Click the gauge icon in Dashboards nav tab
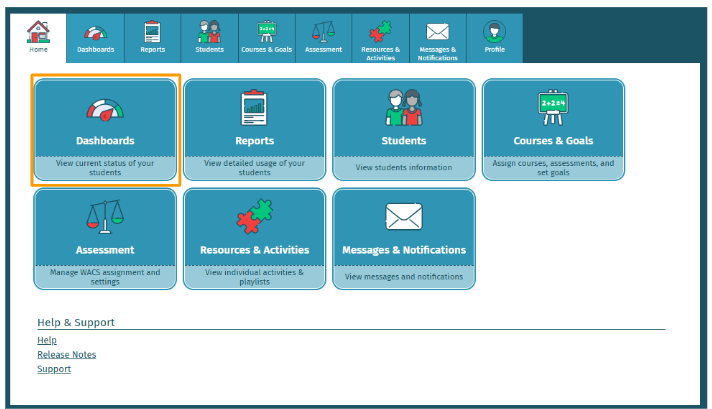Viewport: 712px width, 409px height. pos(95,33)
